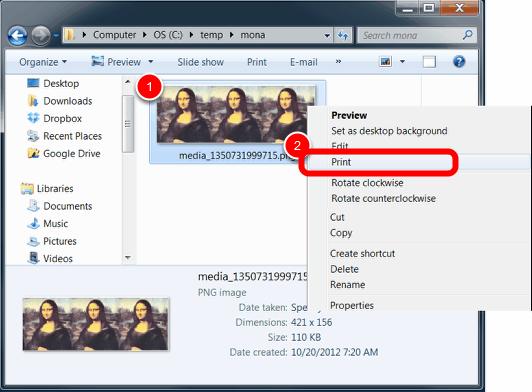
Task: Click the navigation pane scrollbar thumb
Action: tap(128, 124)
